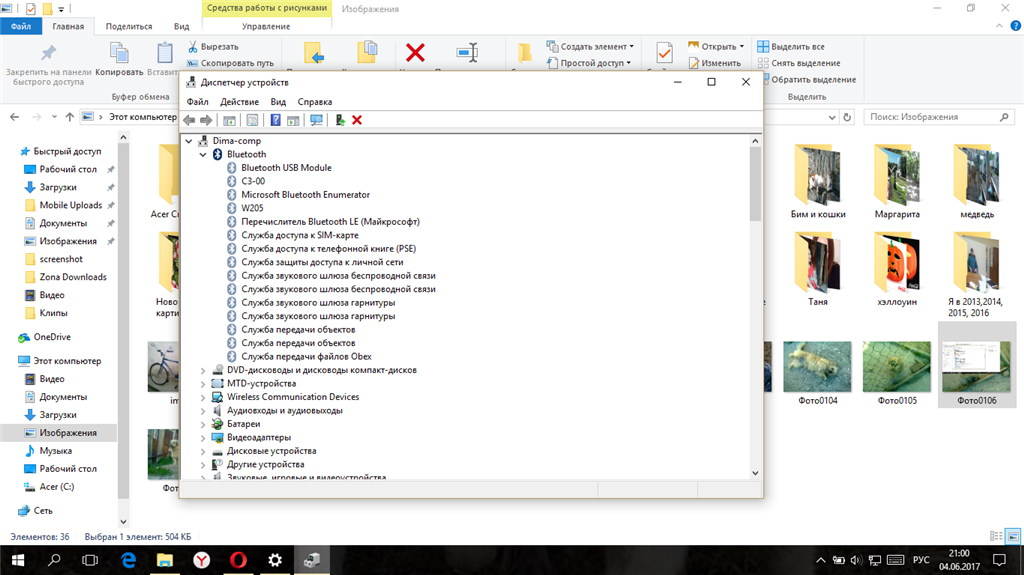Click Rename icon in Explorer ribbon
The width and height of the screenshot is (1024, 575).
[x=468, y=52]
